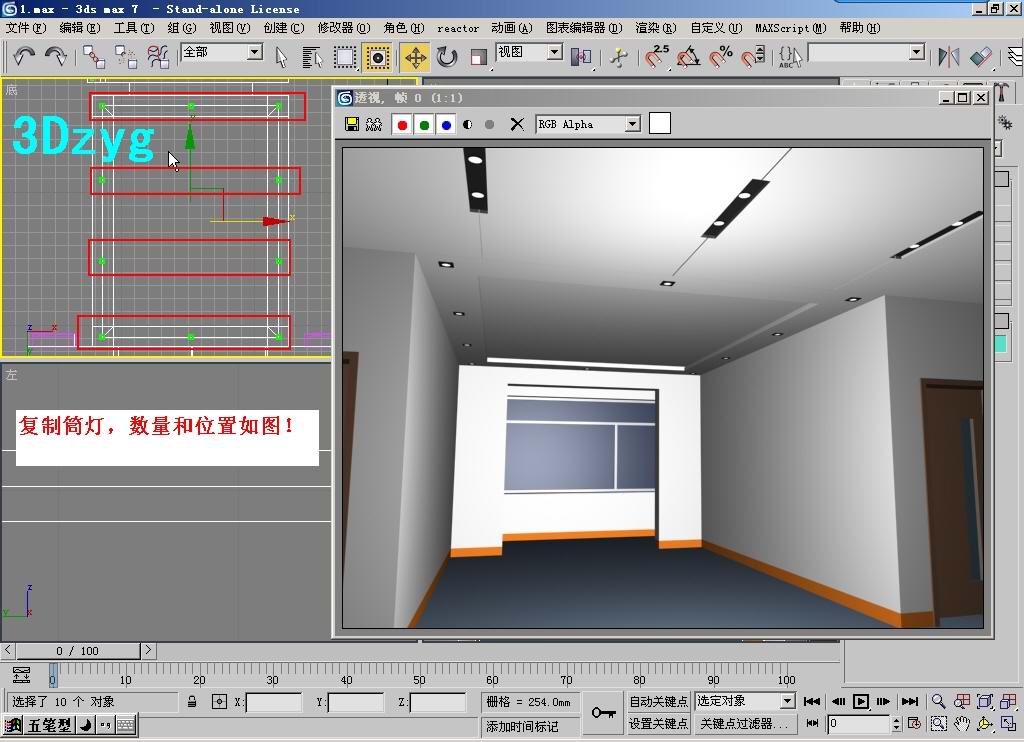The image size is (1024, 742).
Task: Click the Undo arrow icon
Action: 24,57
